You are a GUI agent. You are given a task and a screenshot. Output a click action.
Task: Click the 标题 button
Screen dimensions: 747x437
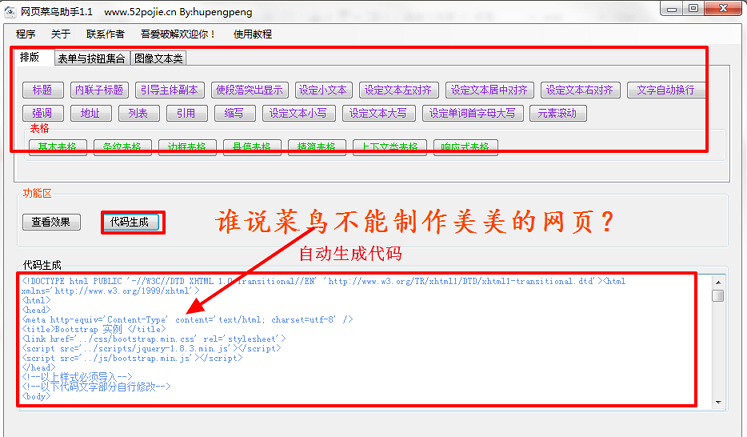tap(42, 90)
